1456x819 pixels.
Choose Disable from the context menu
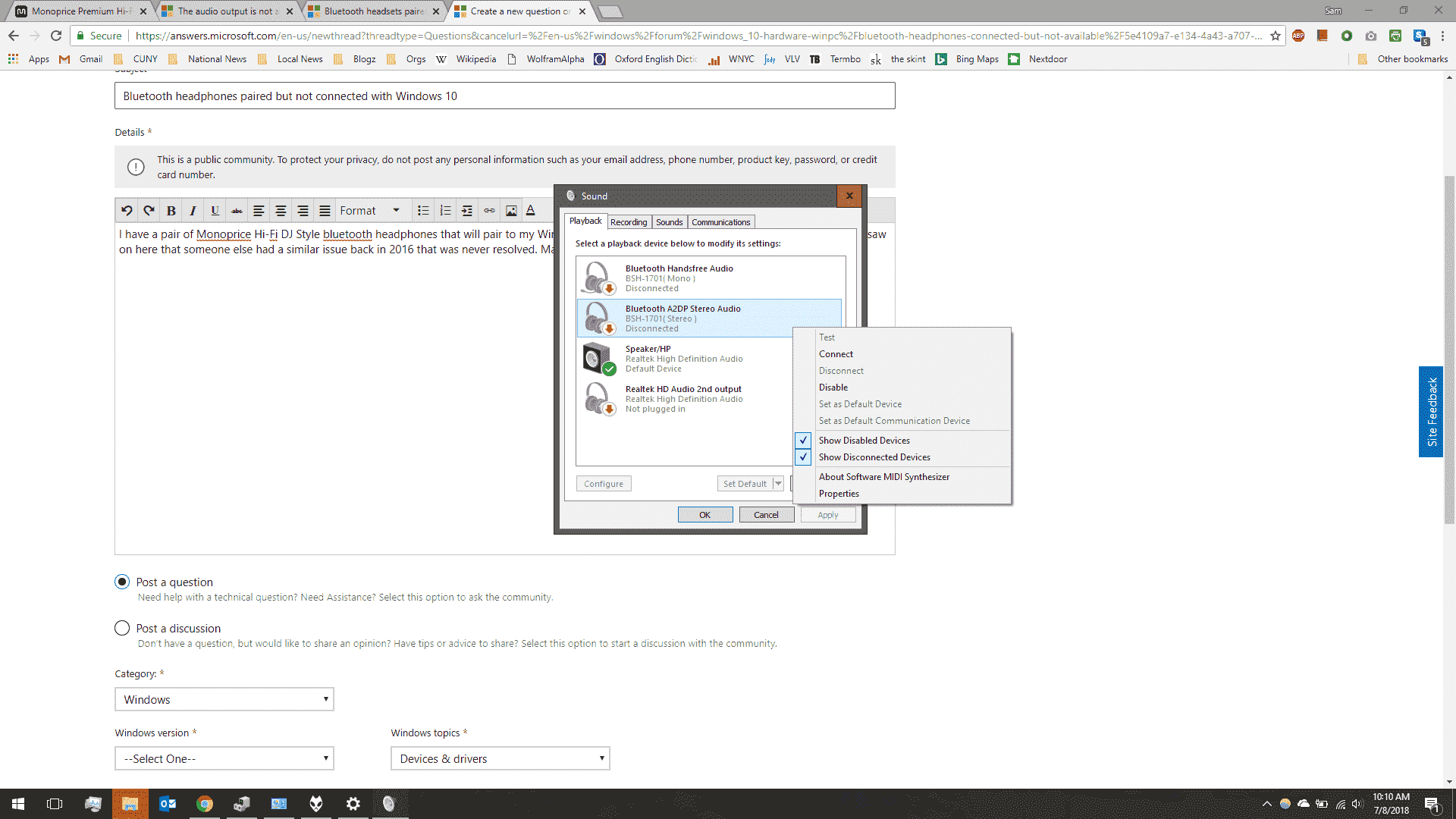[x=902, y=388]
